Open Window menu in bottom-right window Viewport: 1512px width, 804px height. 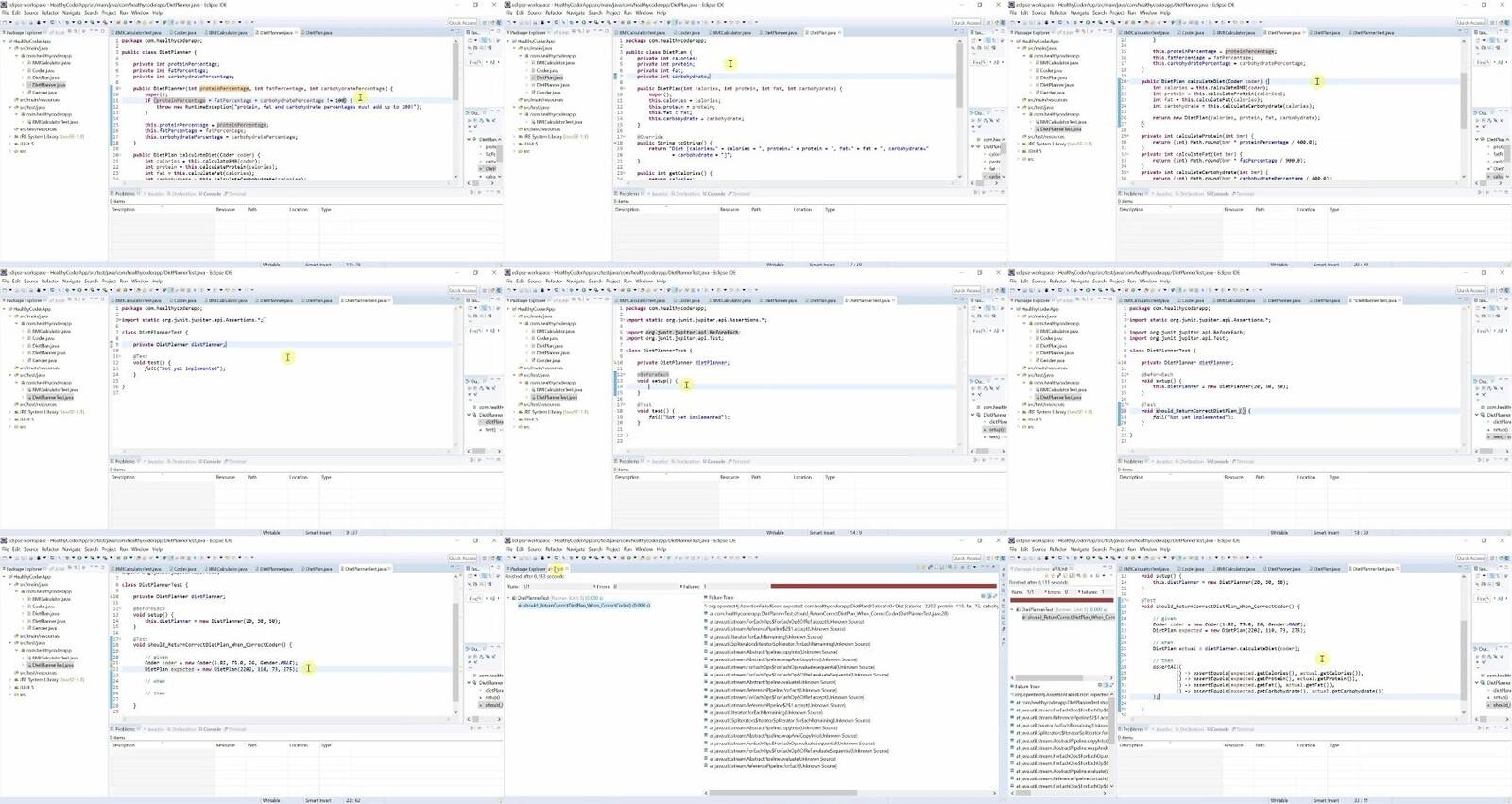point(1148,549)
